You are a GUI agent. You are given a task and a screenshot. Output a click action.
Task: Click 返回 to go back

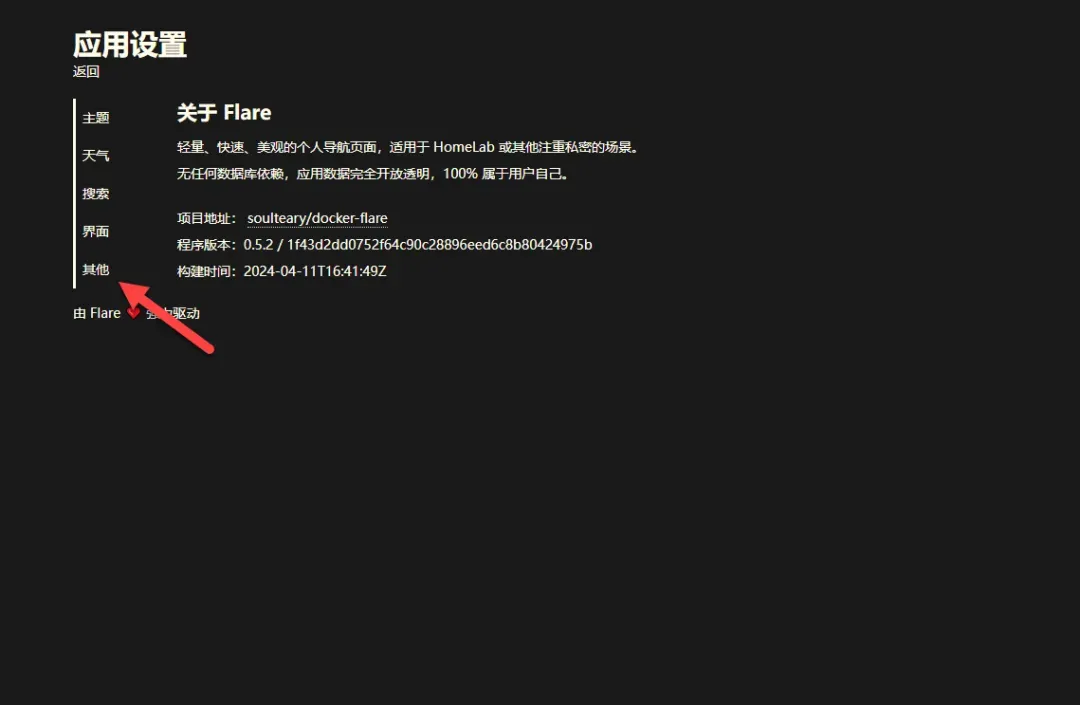pos(86,72)
